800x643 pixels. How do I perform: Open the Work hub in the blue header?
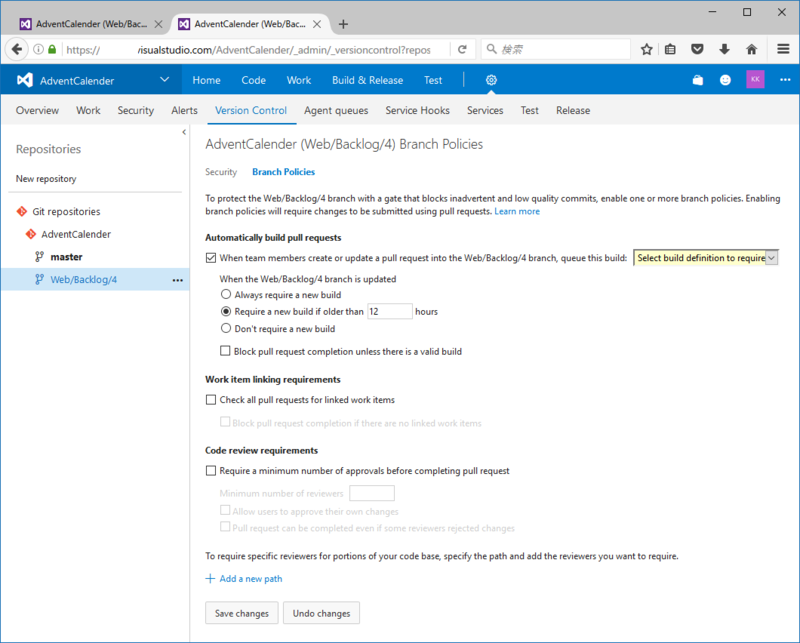tap(298, 80)
